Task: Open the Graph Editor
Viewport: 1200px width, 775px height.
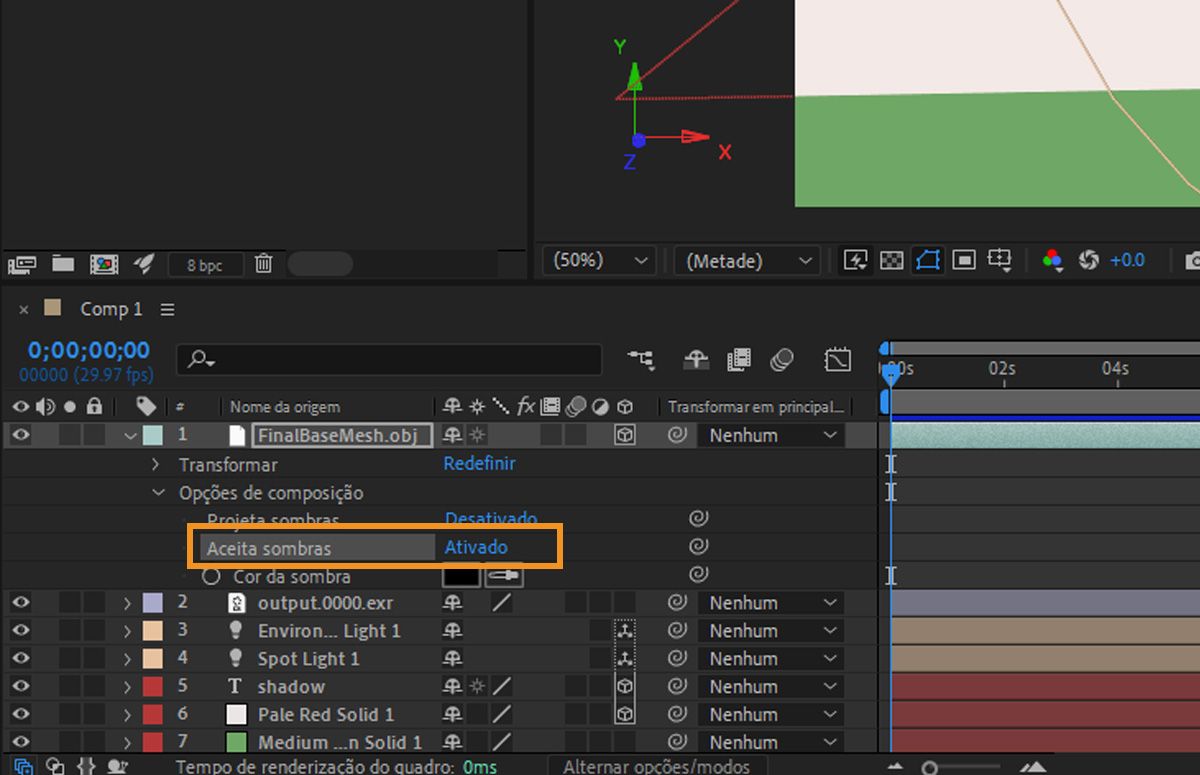Action: [837, 360]
